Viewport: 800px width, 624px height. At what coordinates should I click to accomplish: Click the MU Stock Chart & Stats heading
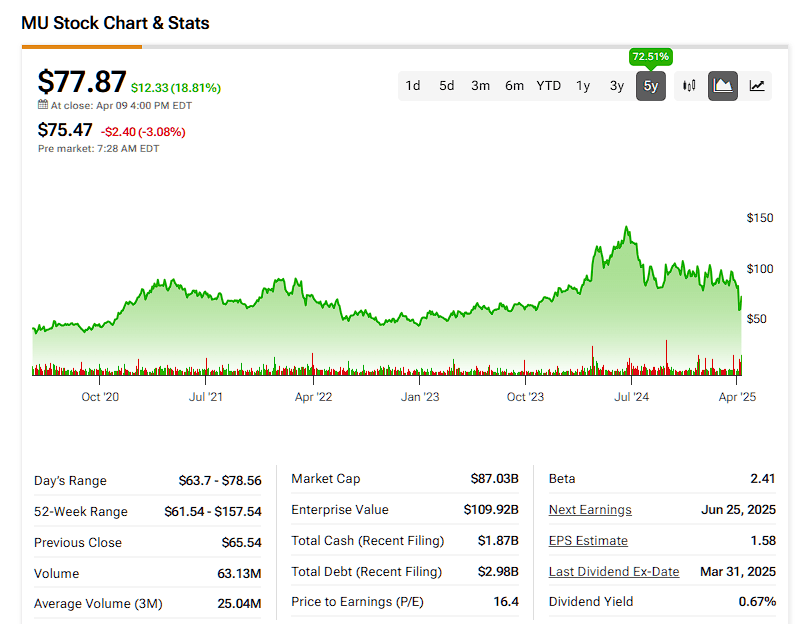[115, 23]
